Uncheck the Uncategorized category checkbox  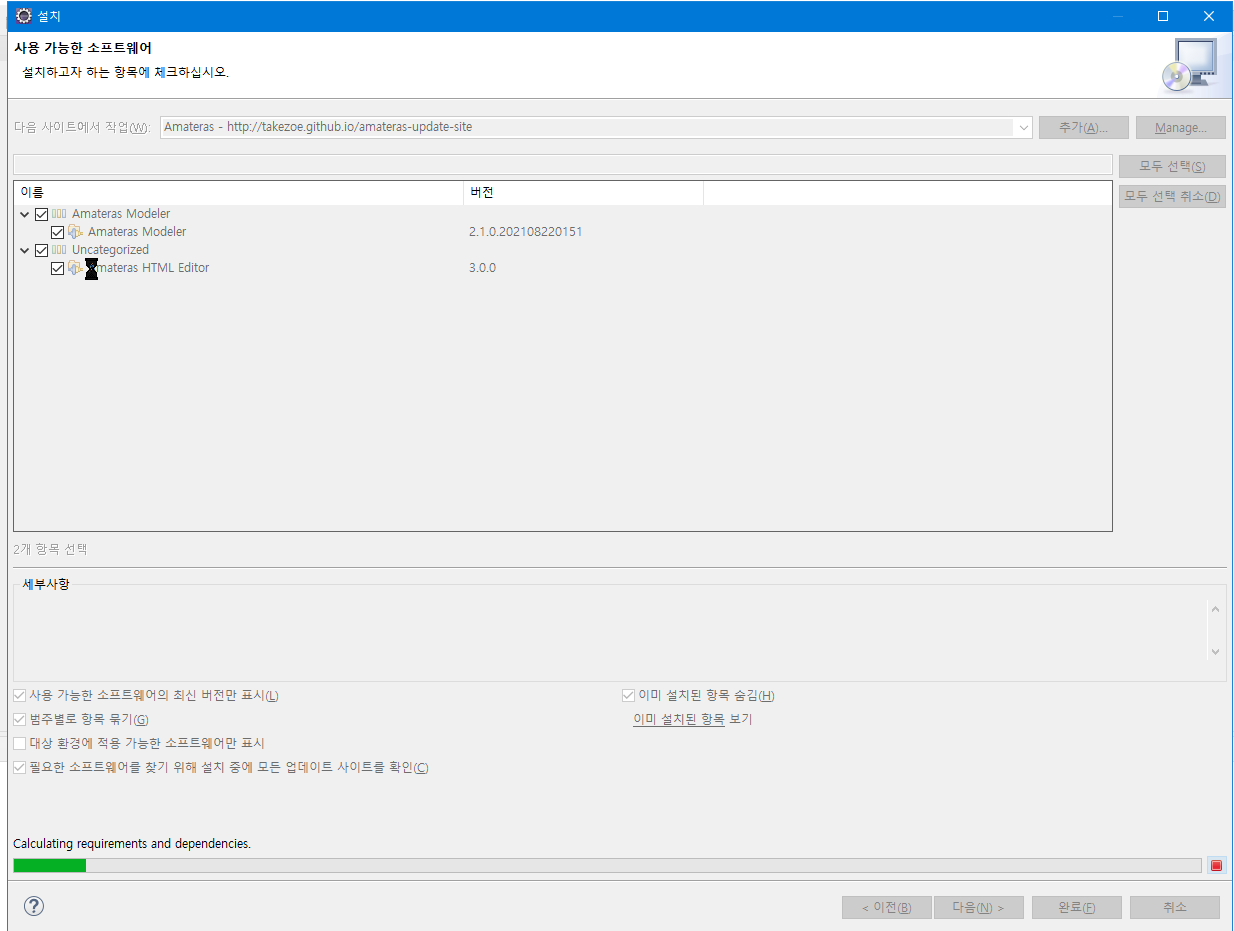pyautogui.click(x=41, y=250)
